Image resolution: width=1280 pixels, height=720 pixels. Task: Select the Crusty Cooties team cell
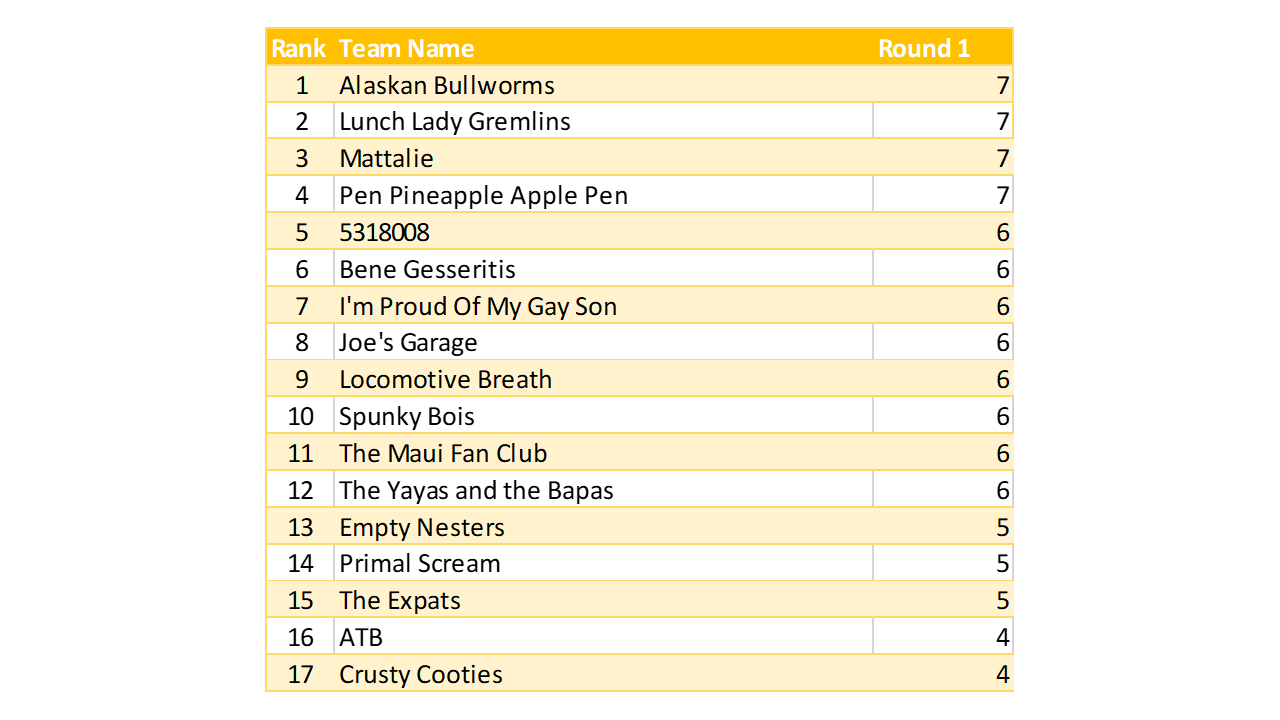click(x=421, y=675)
